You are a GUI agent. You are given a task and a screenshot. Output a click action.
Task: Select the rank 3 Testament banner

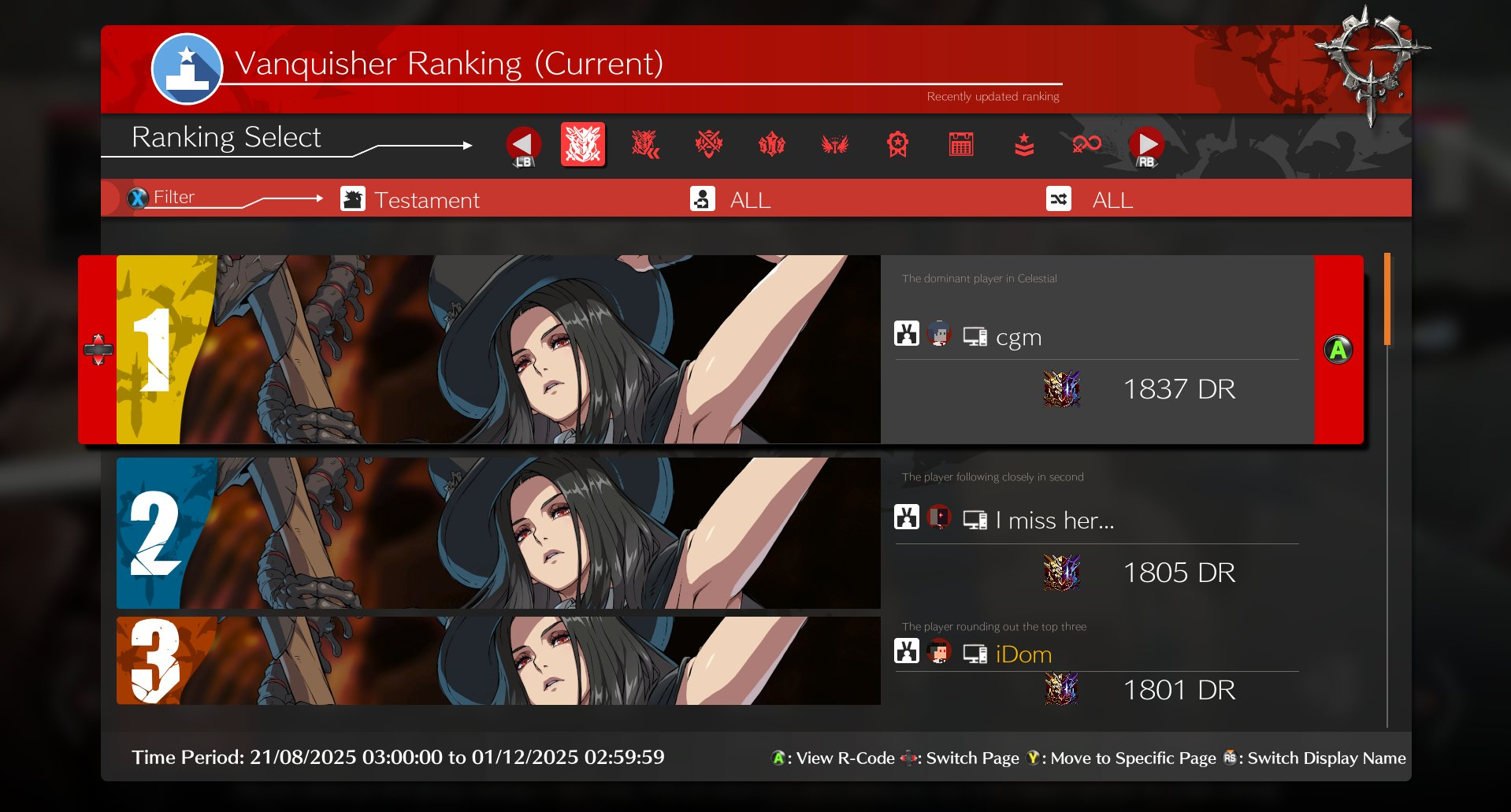(499, 660)
